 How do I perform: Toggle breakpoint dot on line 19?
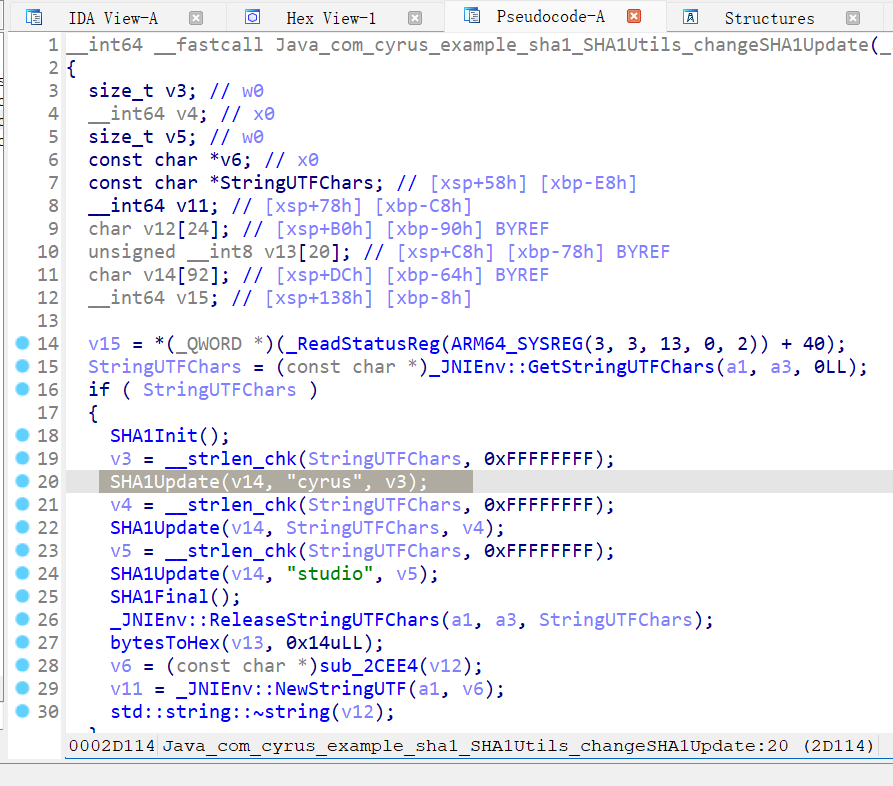point(22,458)
